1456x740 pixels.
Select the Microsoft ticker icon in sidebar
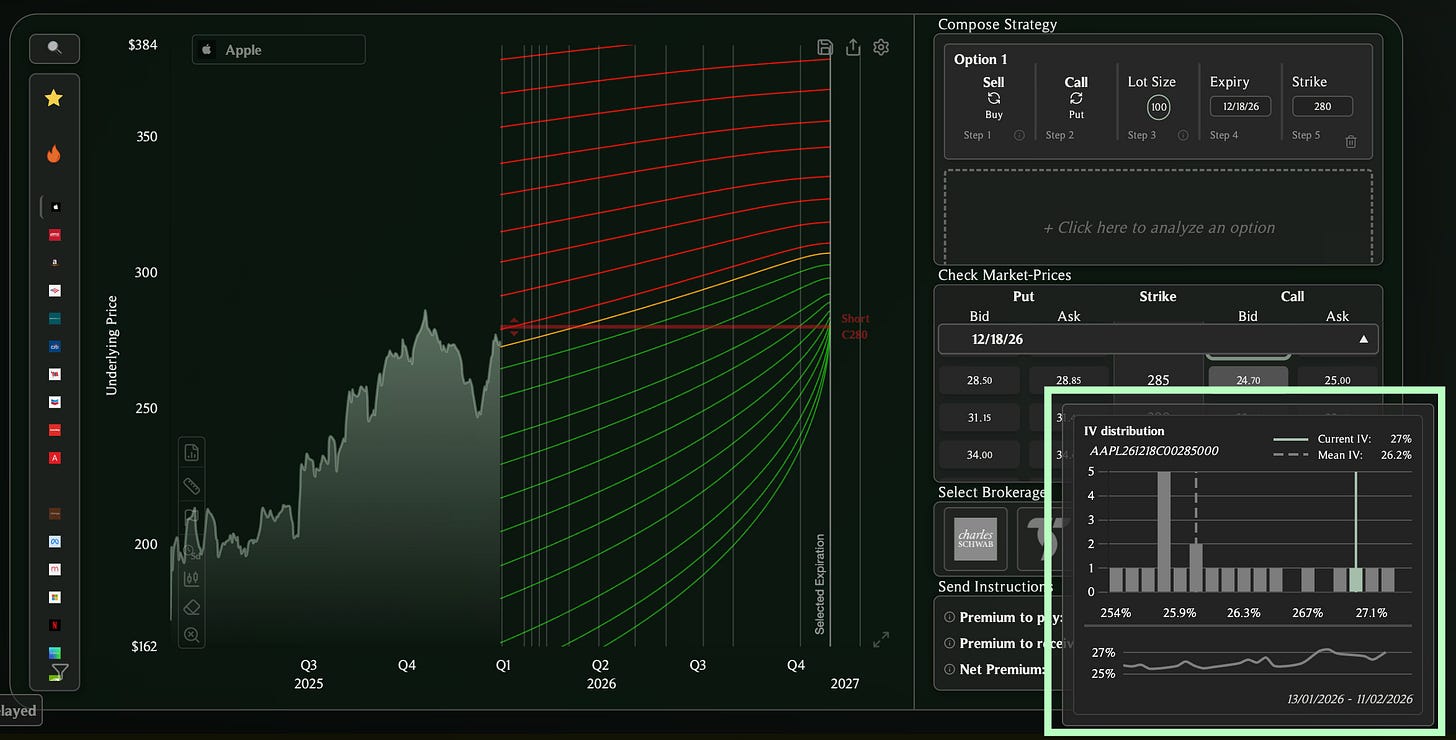click(55, 597)
